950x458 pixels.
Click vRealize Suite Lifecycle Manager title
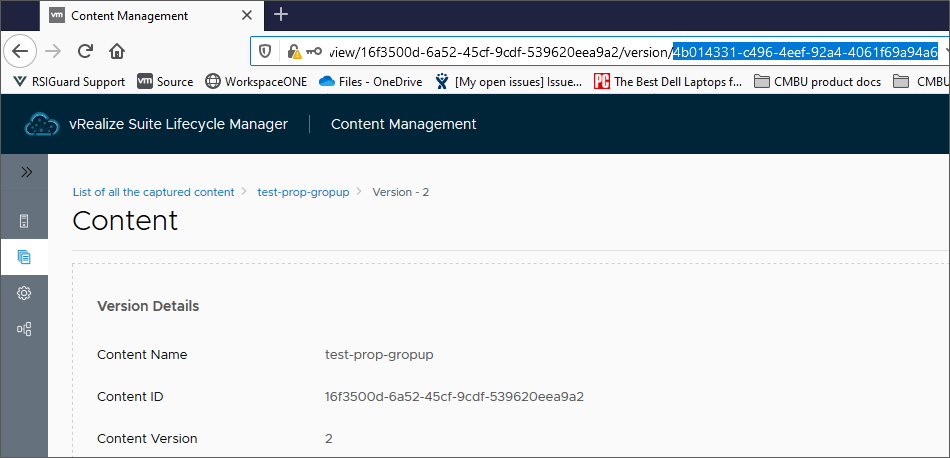pos(178,124)
